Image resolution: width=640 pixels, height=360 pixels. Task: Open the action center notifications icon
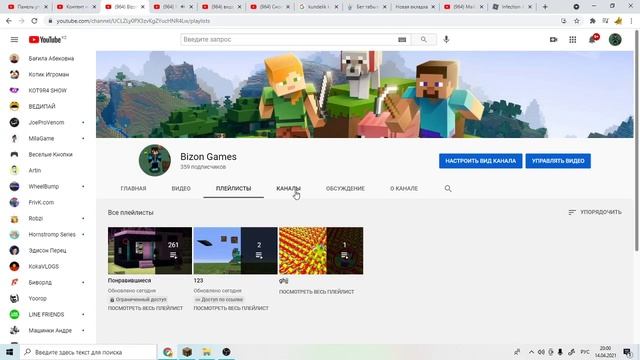click(x=627, y=352)
